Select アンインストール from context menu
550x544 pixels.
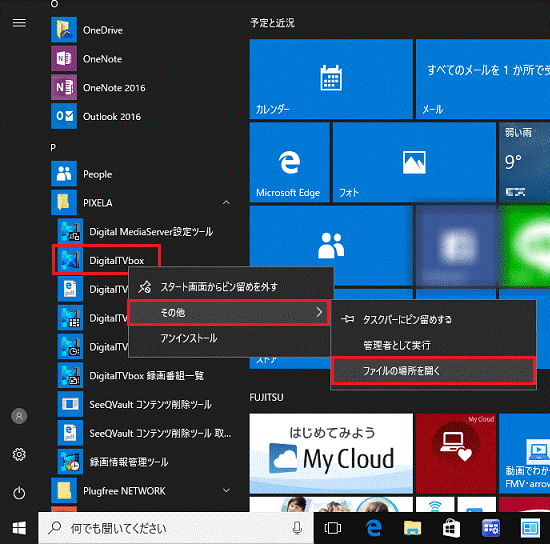coord(230,338)
